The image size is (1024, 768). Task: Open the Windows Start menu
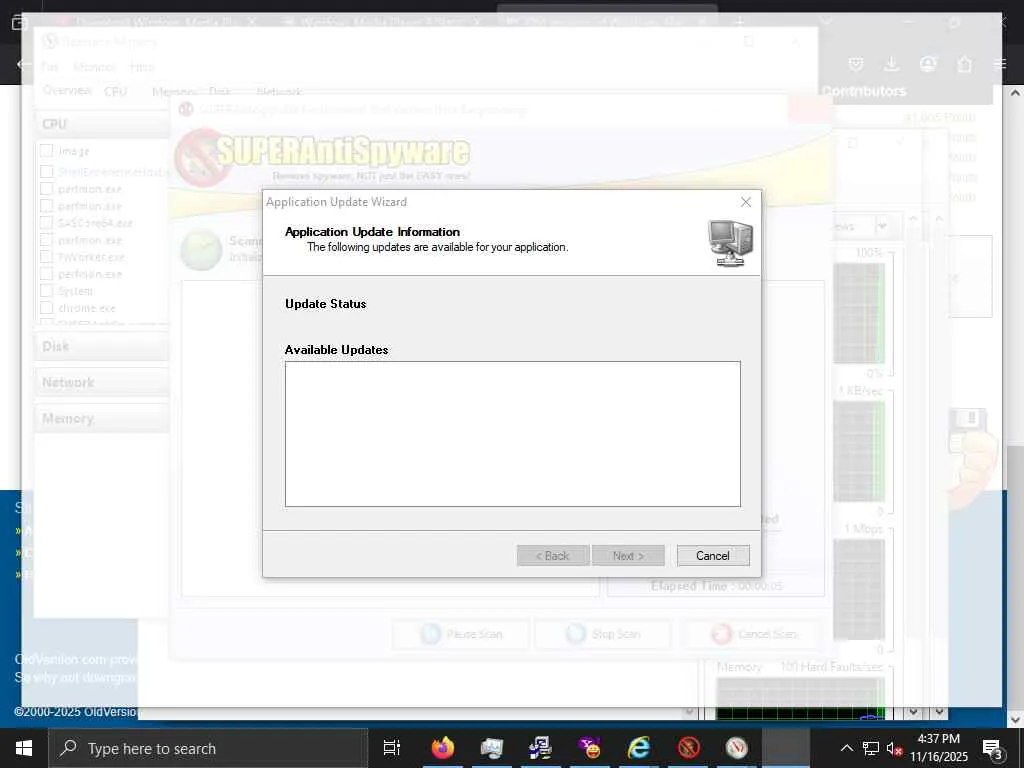pyautogui.click(x=24, y=748)
